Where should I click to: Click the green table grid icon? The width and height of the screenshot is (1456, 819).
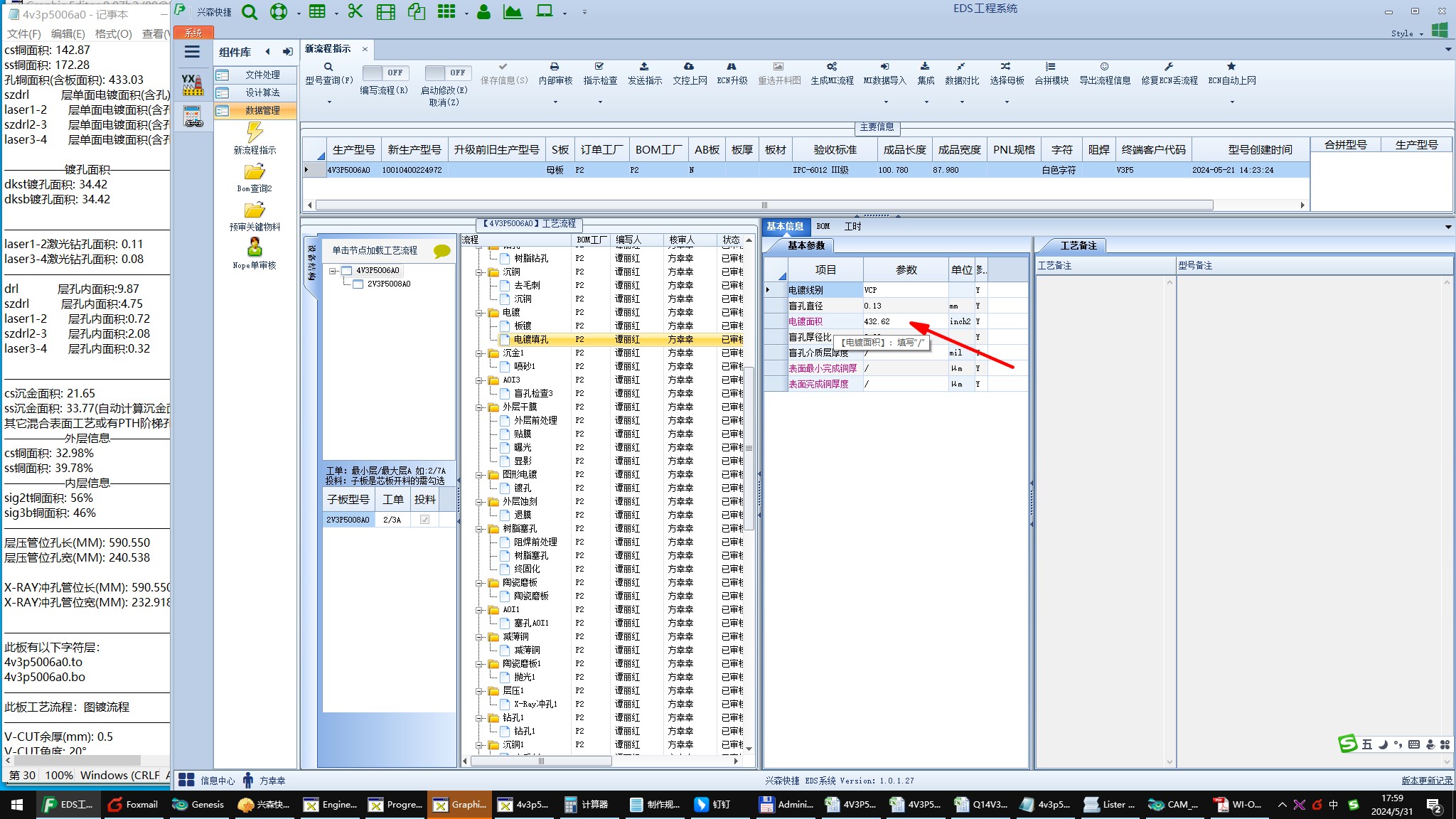318,11
